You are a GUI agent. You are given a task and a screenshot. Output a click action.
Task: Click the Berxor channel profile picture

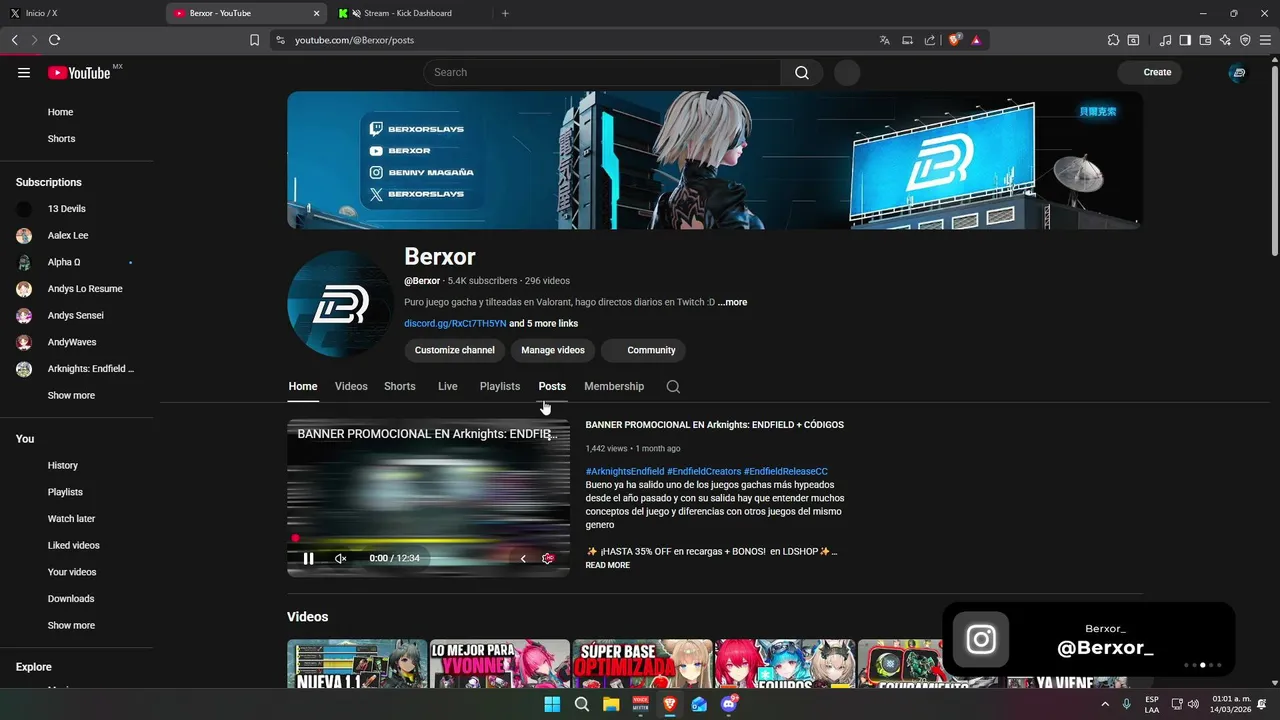[340, 304]
